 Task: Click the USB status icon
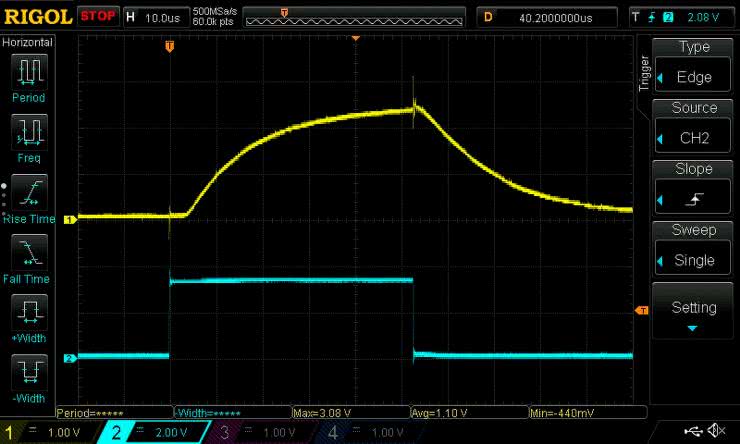tap(692, 431)
